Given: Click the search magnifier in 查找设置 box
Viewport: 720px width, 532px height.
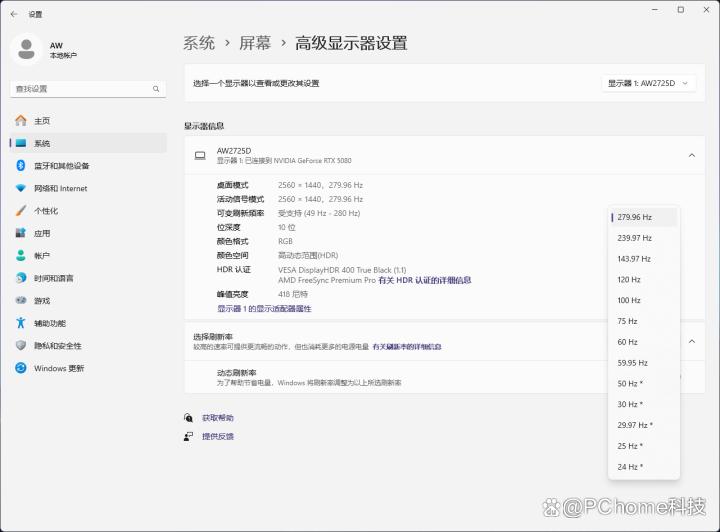Looking at the screenshot, I should pos(156,89).
